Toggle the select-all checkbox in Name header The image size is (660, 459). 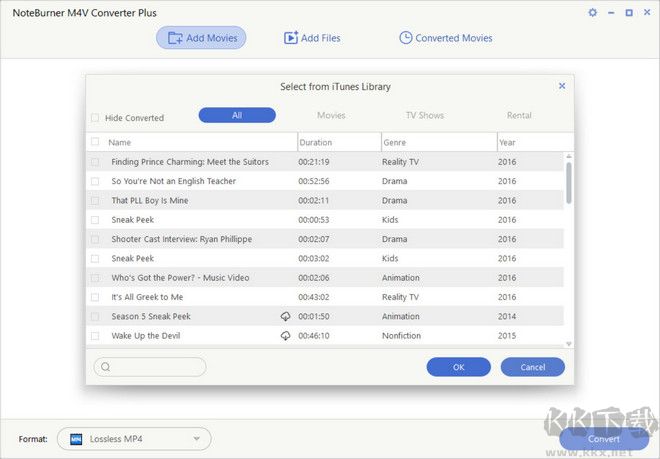tap(95, 143)
